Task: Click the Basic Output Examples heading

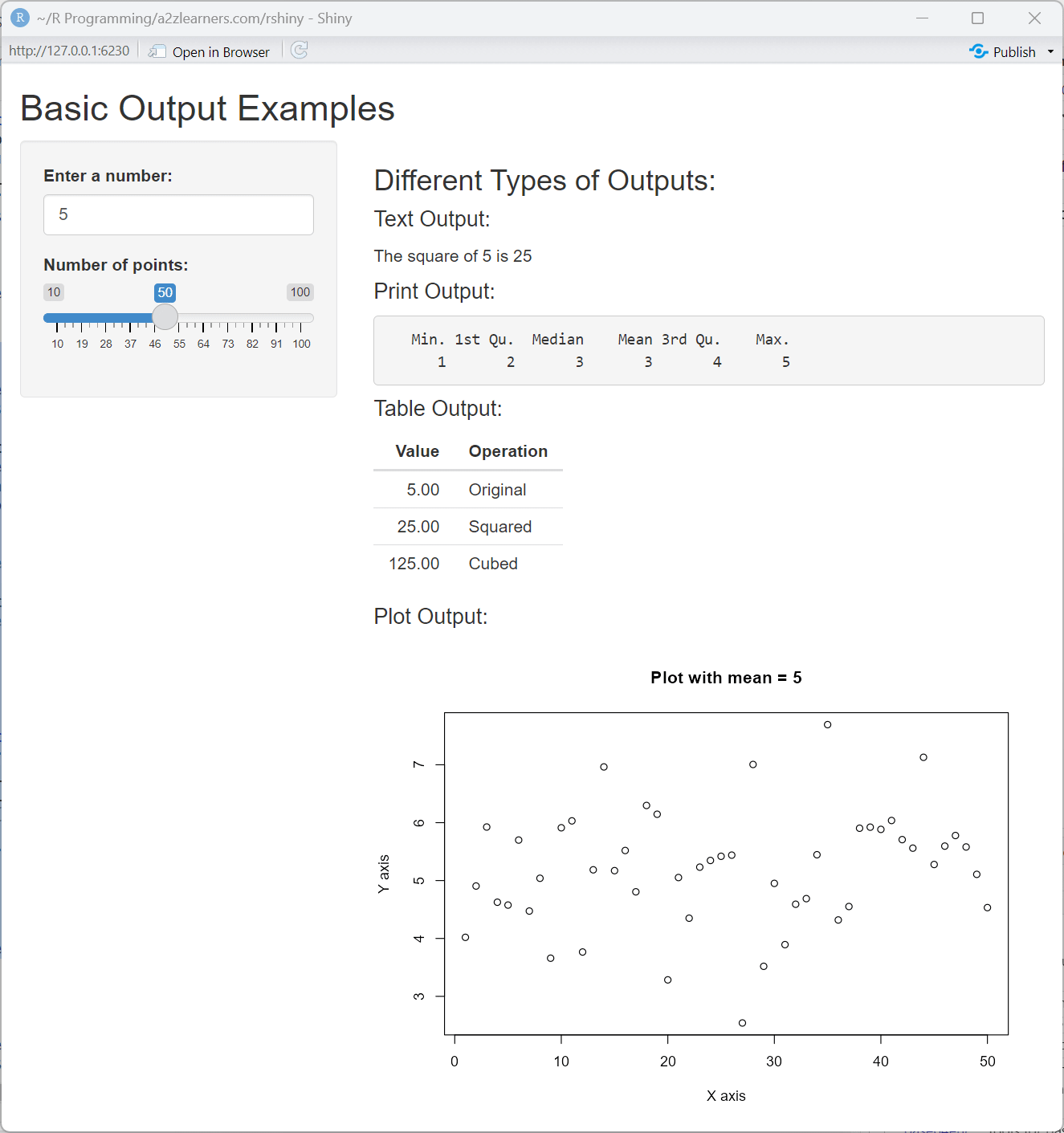Action: (206, 108)
